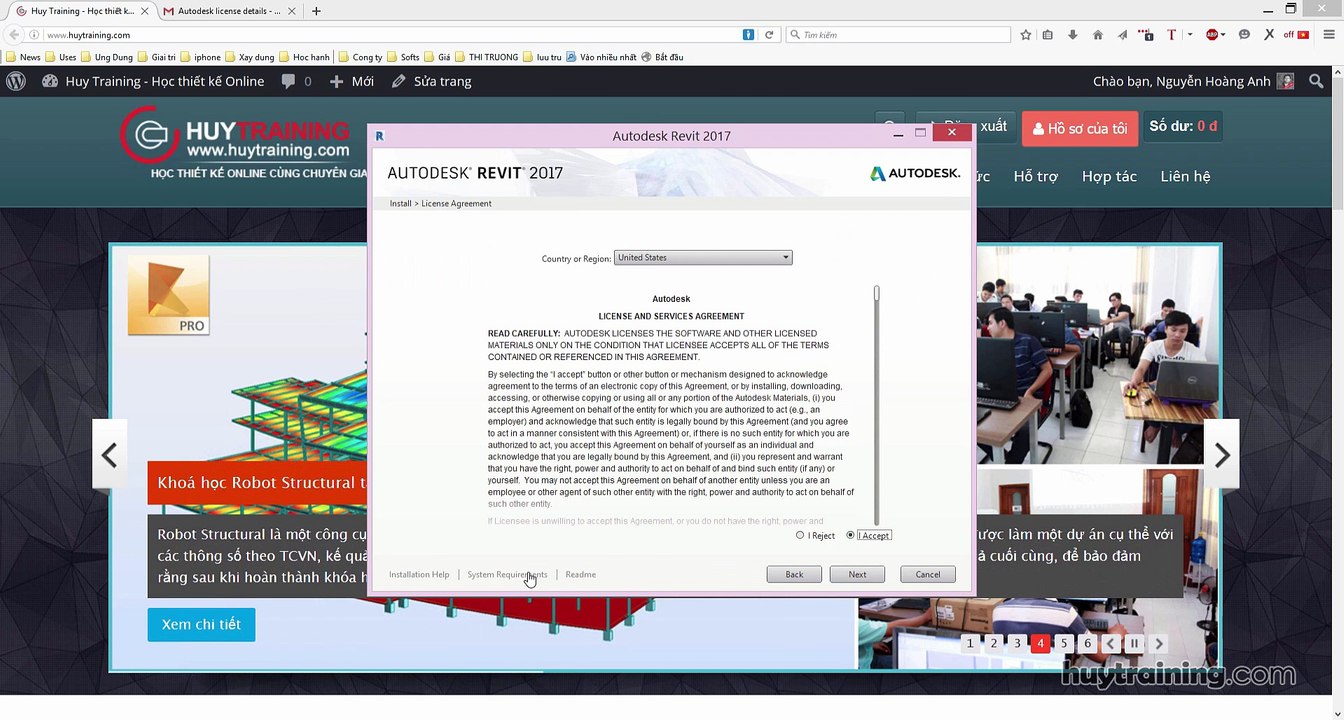The width and height of the screenshot is (1344, 720).
Task: Open the bookmarks library icon
Action: [x=1048, y=34]
